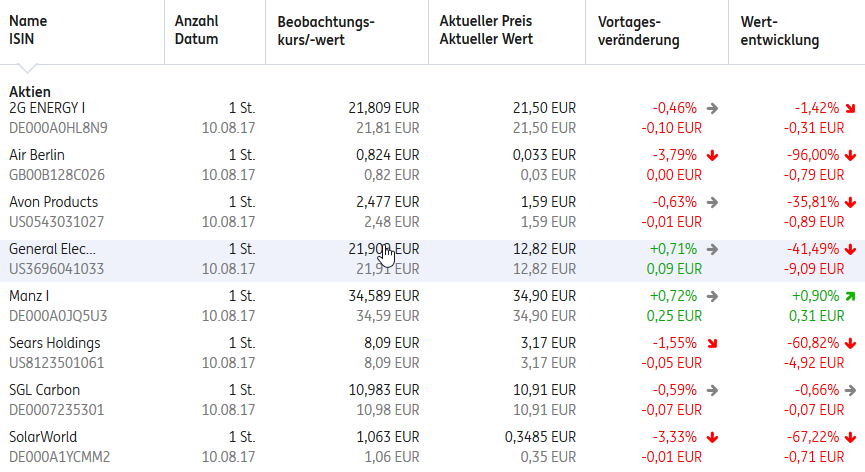The width and height of the screenshot is (865, 472).
Task: Select the Avon Products stock name
Action: (x=53, y=201)
